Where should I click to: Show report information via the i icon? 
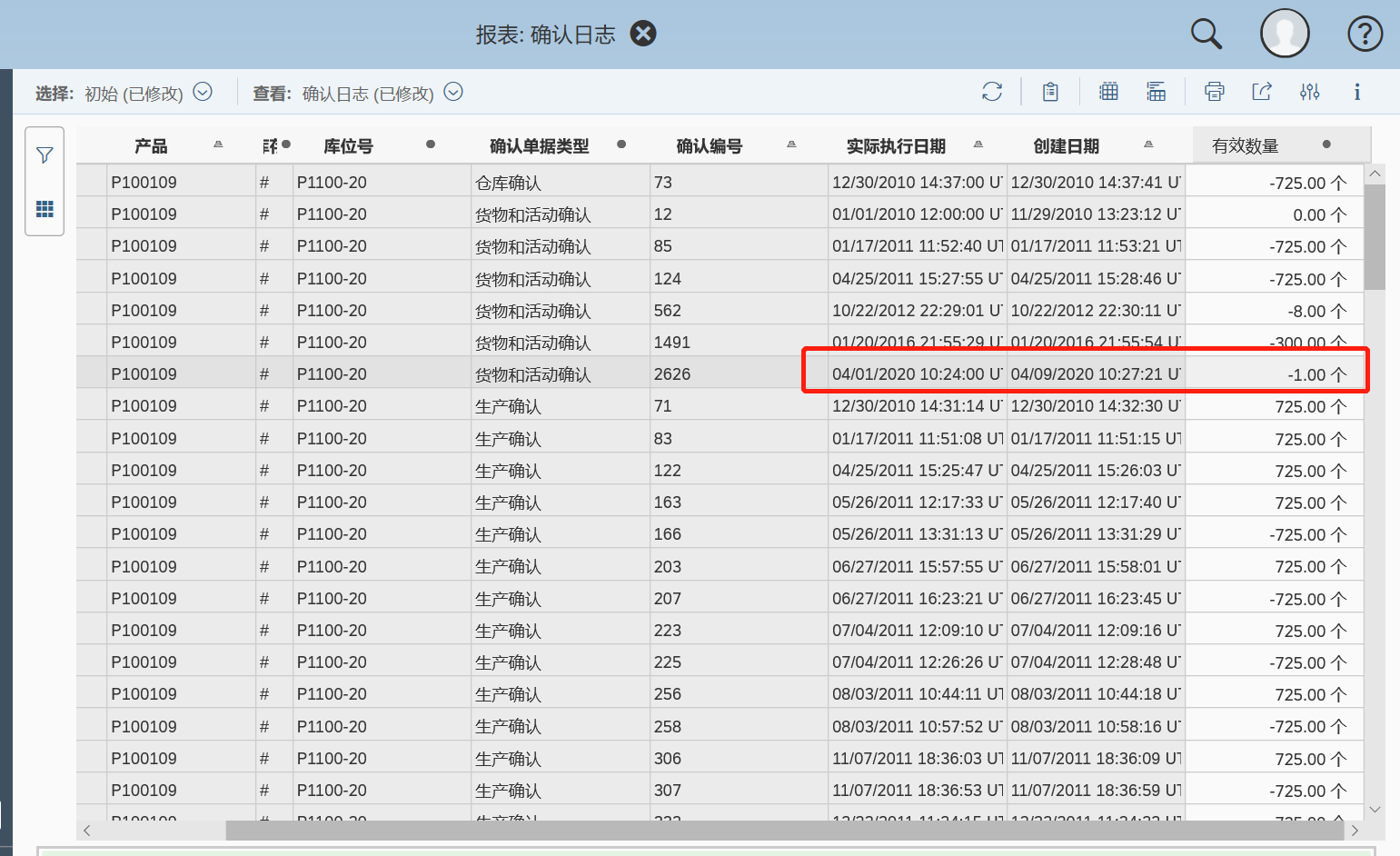click(1357, 92)
